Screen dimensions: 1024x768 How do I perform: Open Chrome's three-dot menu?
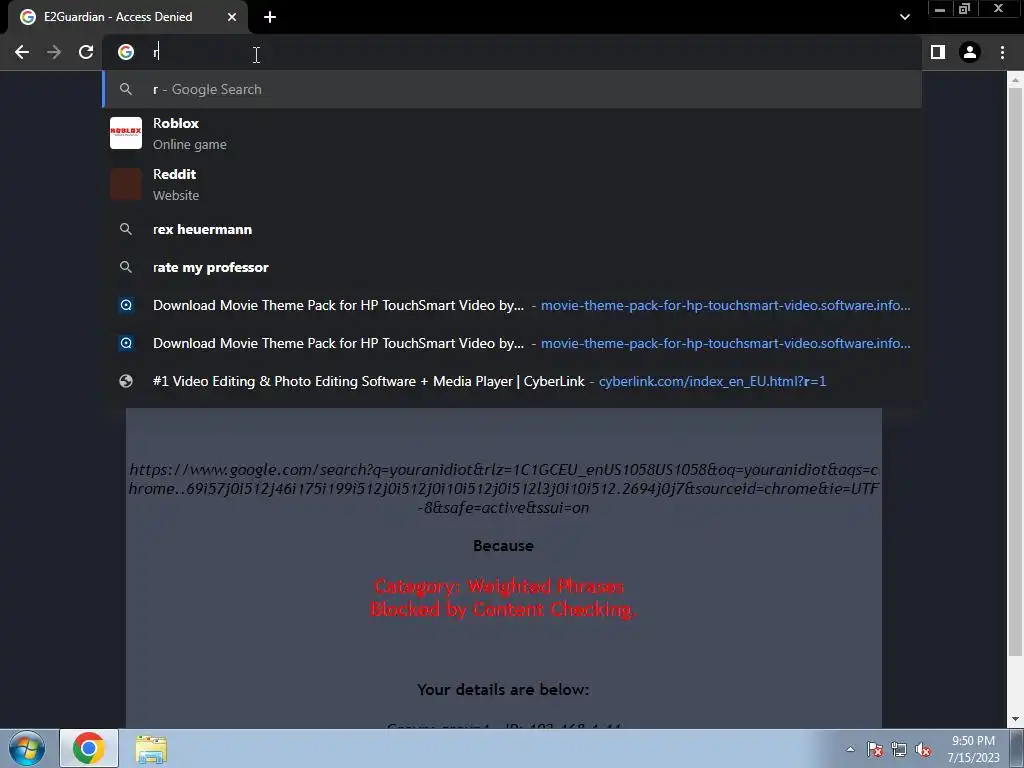point(1002,52)
